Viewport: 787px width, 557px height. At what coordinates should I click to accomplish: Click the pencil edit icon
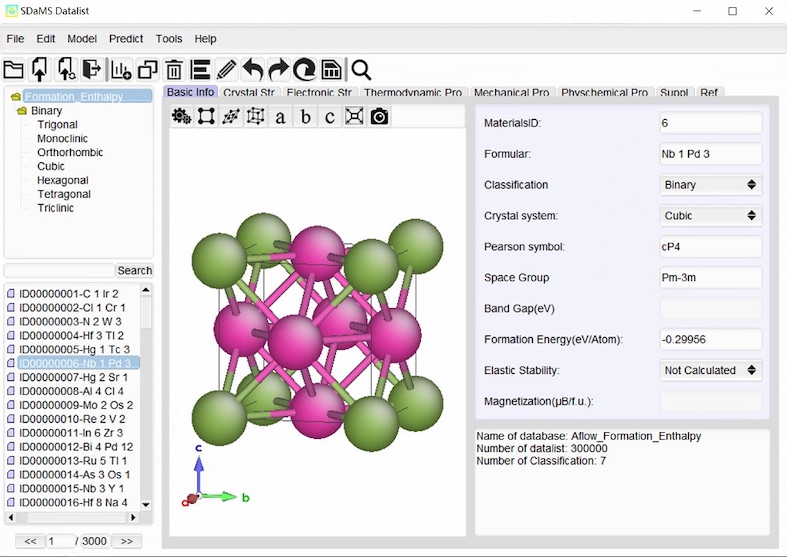(227, 69)
